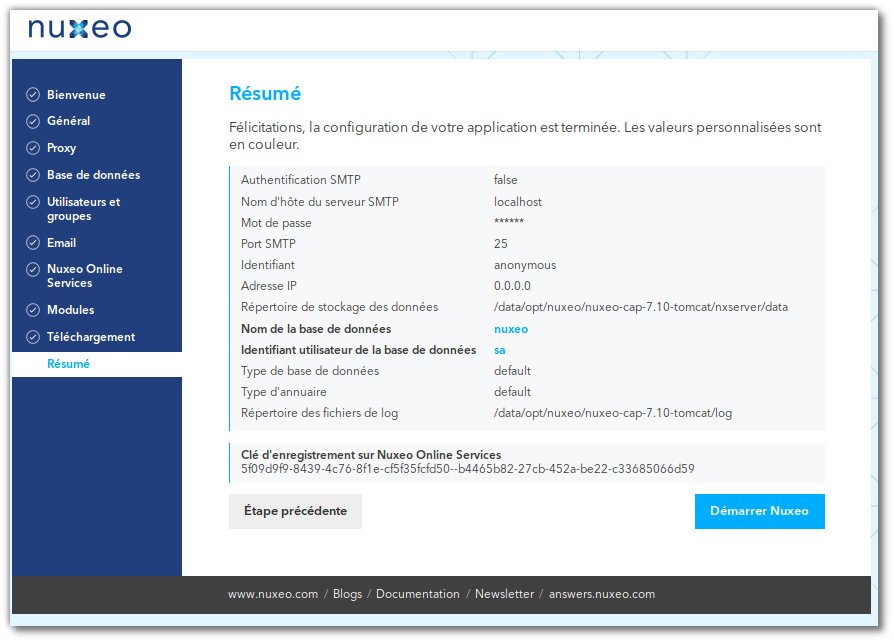This screenshot has height=642, width=894.
Task: Open the Proxy step
Action: 61,148
